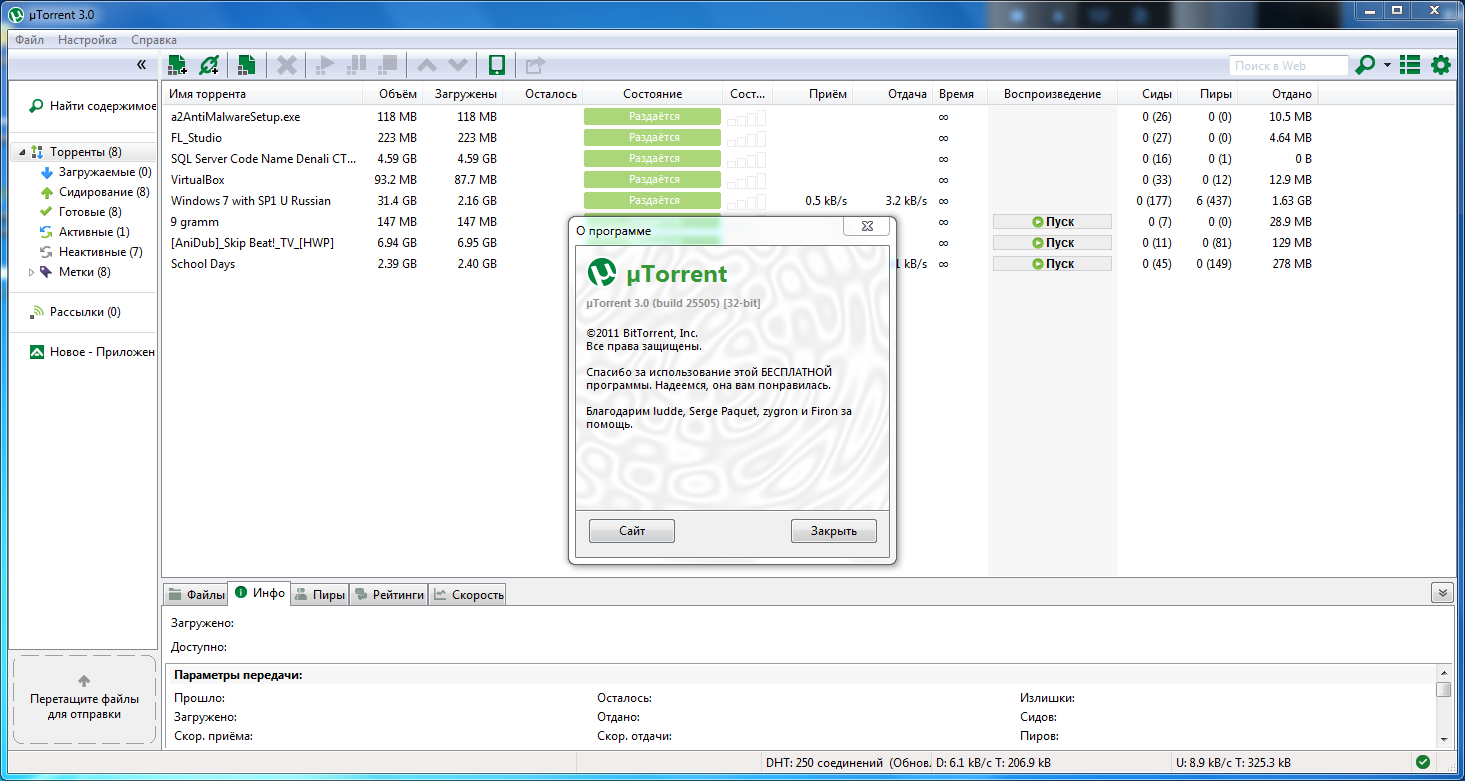Open Новое - Приложения sidebar item
This screenshot has height=781, width=1465.
92,352
